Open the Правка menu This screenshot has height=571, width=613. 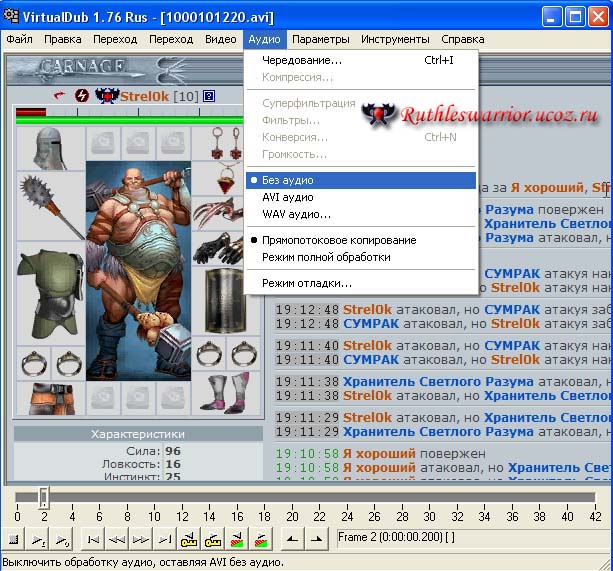(63, 39)
